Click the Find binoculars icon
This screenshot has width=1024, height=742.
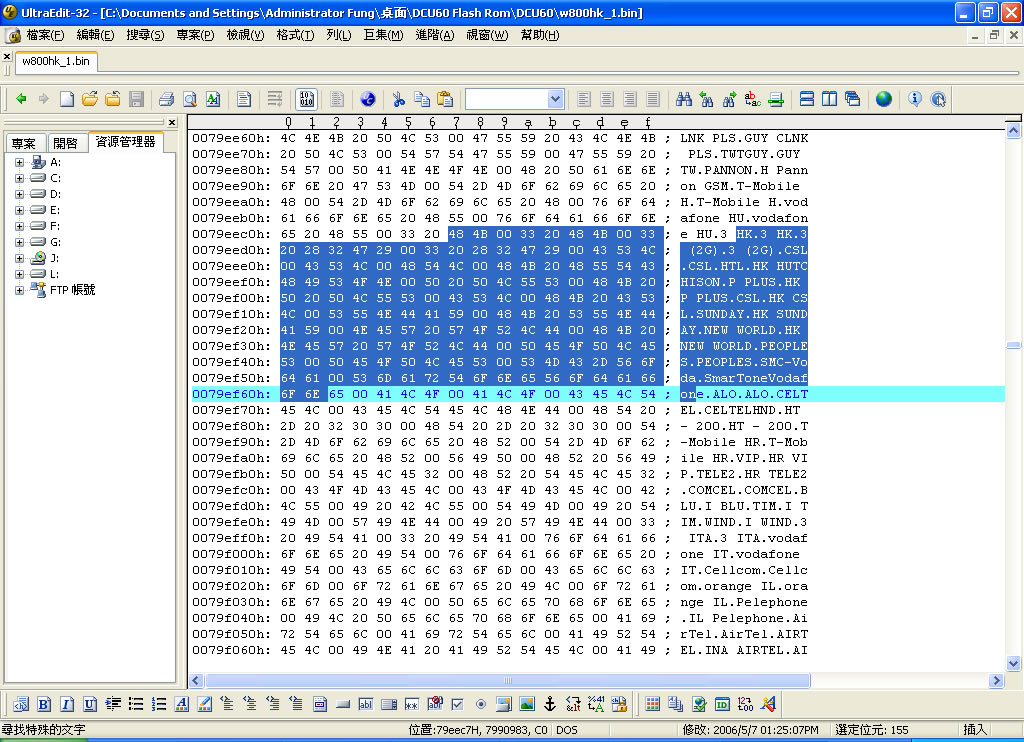click(684, 99)
